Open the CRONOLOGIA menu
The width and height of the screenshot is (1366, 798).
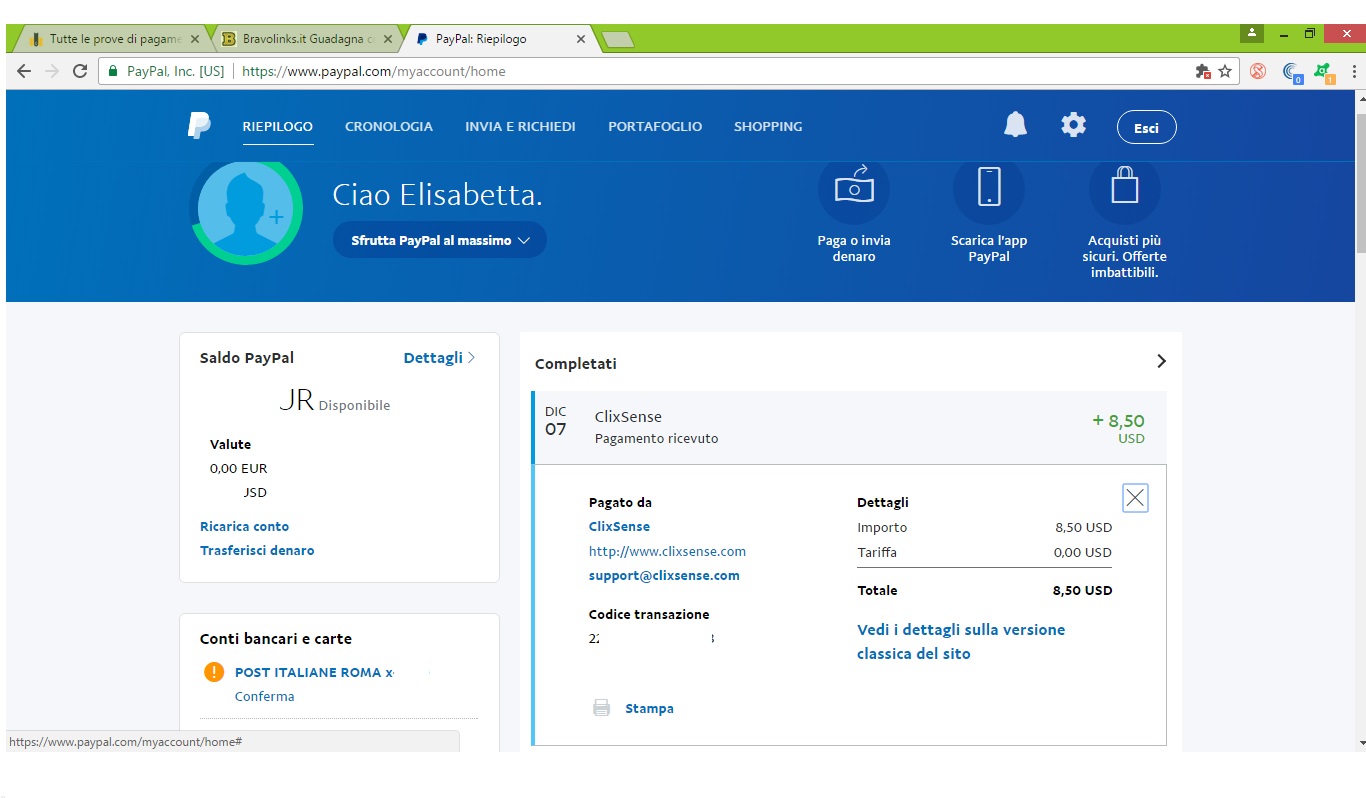[x=389, y=126]
